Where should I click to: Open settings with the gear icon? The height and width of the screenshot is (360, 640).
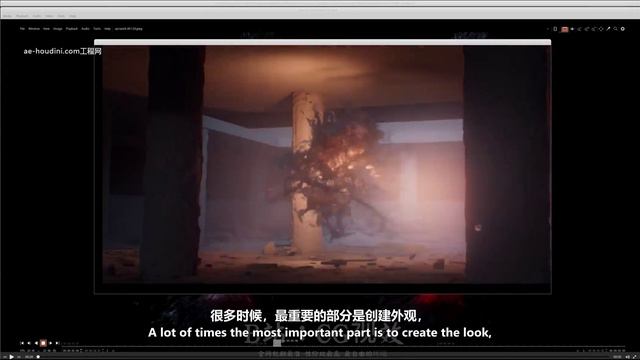(623, 29)
